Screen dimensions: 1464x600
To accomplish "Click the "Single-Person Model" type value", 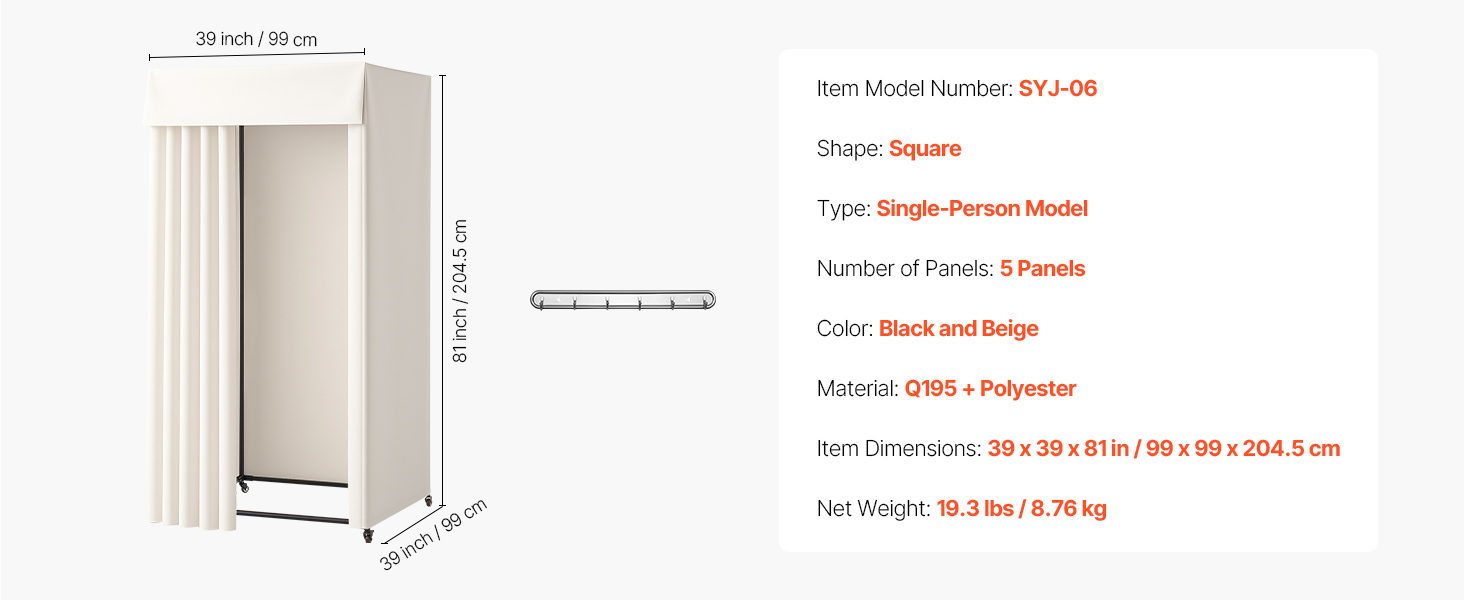I will tap(982, 209).
